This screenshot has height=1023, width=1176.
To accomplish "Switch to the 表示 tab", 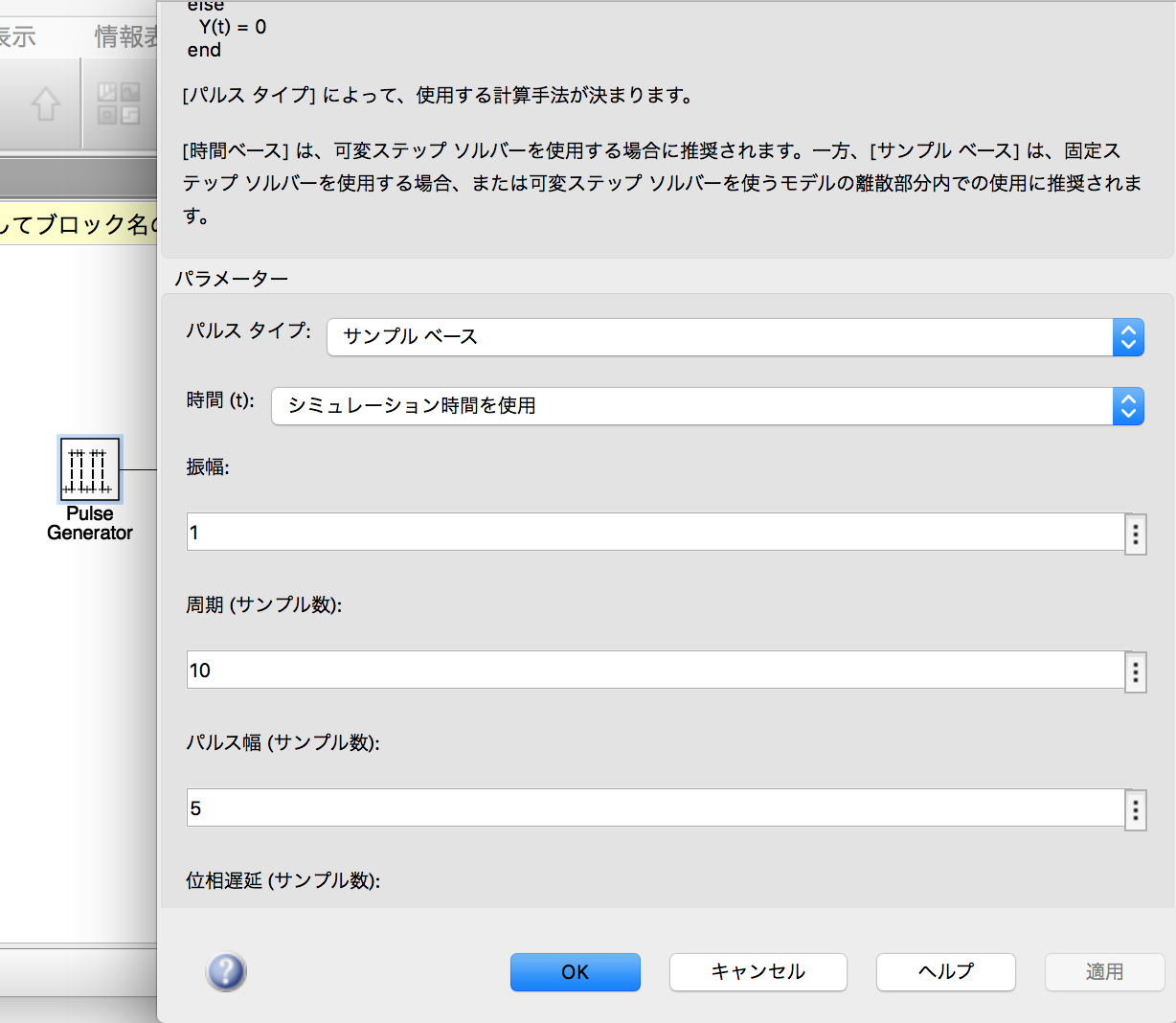I will (19, 36).
